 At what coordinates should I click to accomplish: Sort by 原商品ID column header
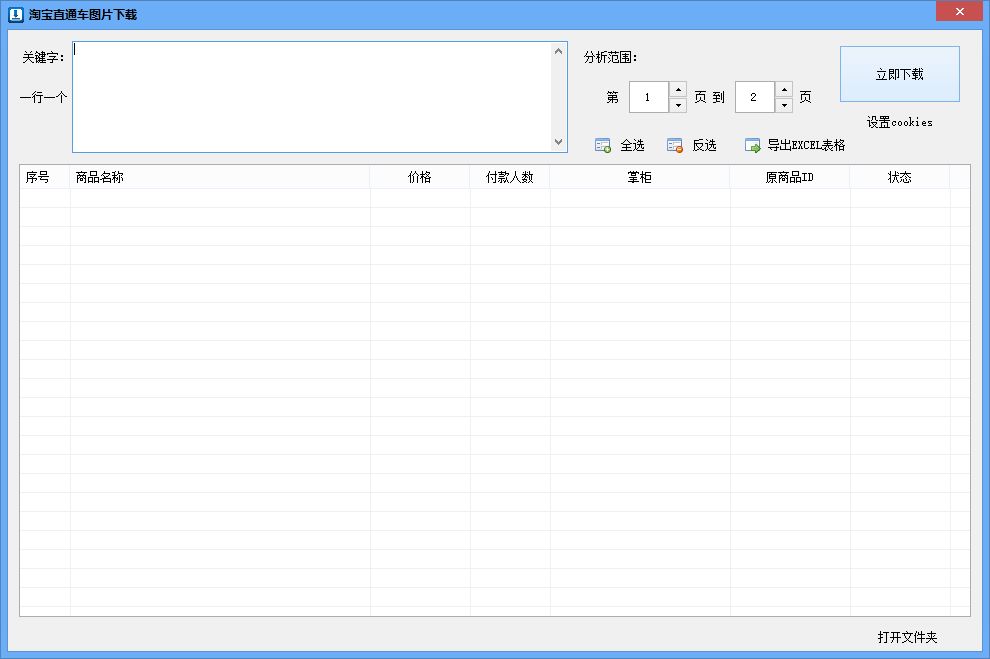click(x=790, y=177)
